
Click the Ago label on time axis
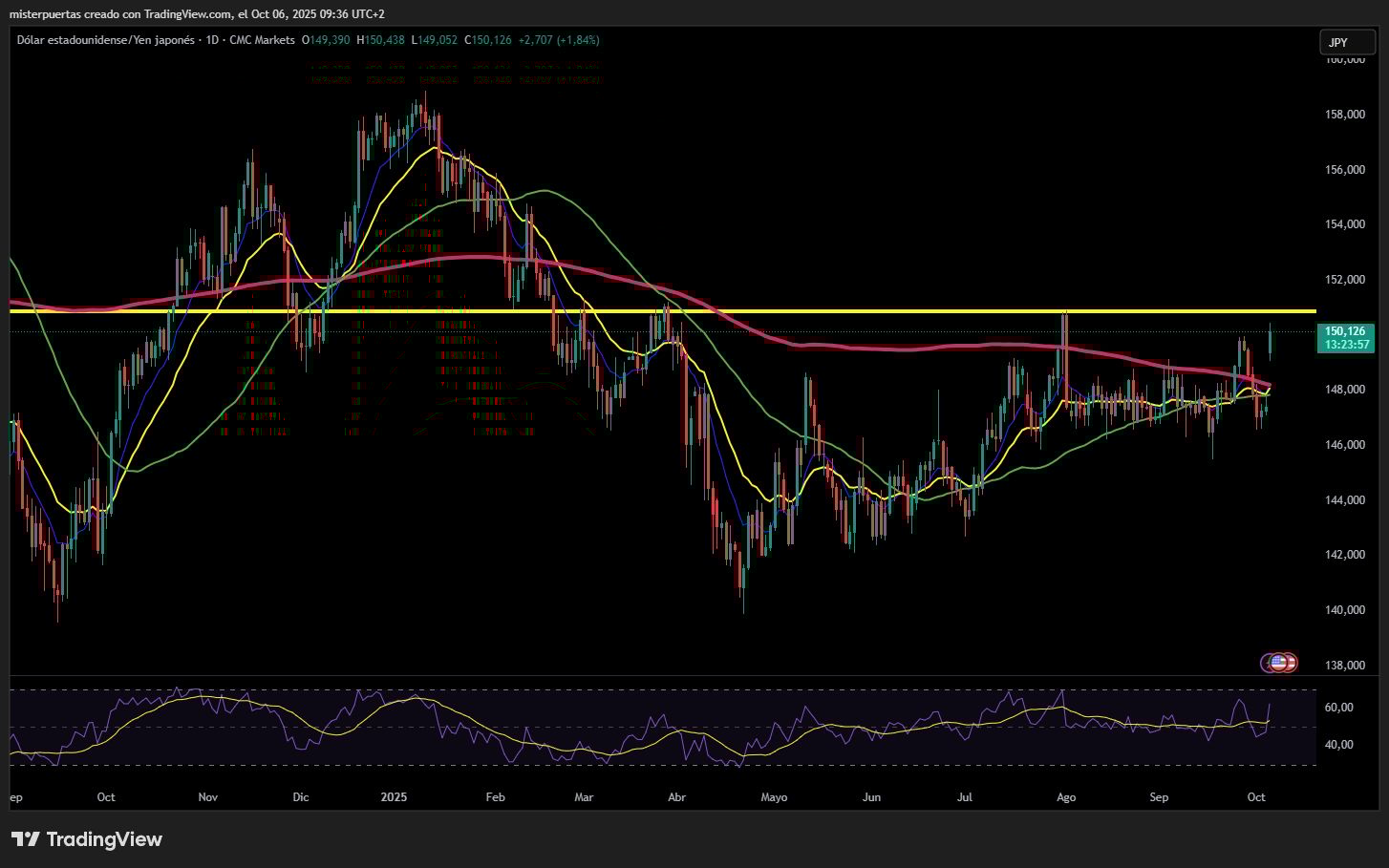pyautogui.click(x=1066, y=797)
